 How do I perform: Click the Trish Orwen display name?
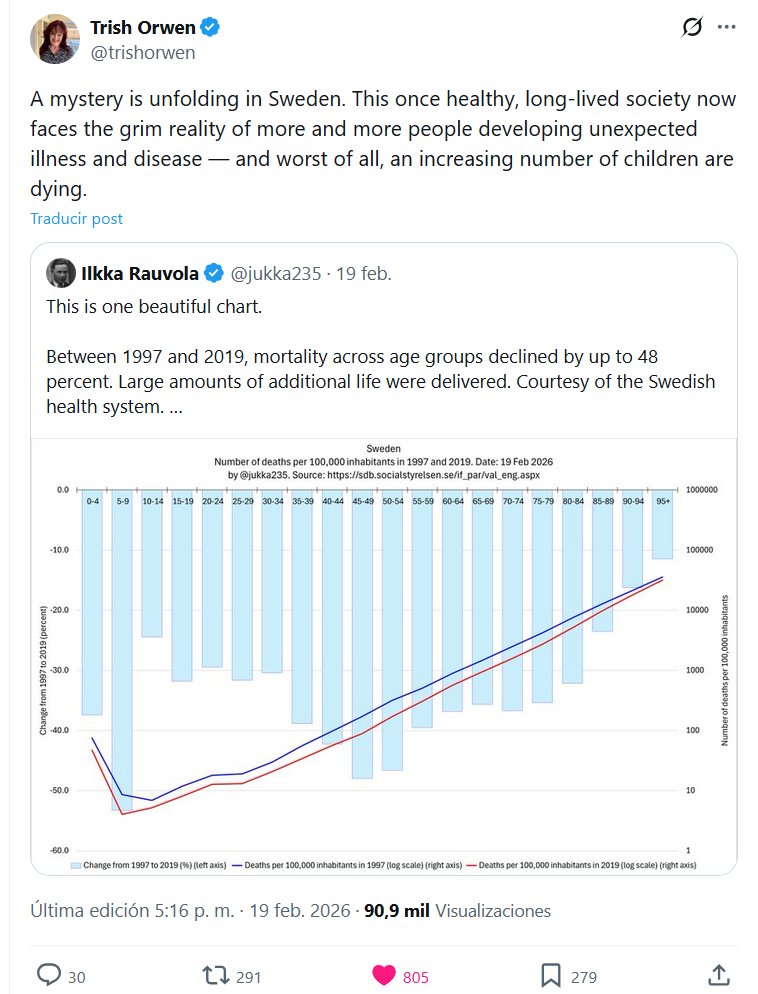(x=142, y=27)
